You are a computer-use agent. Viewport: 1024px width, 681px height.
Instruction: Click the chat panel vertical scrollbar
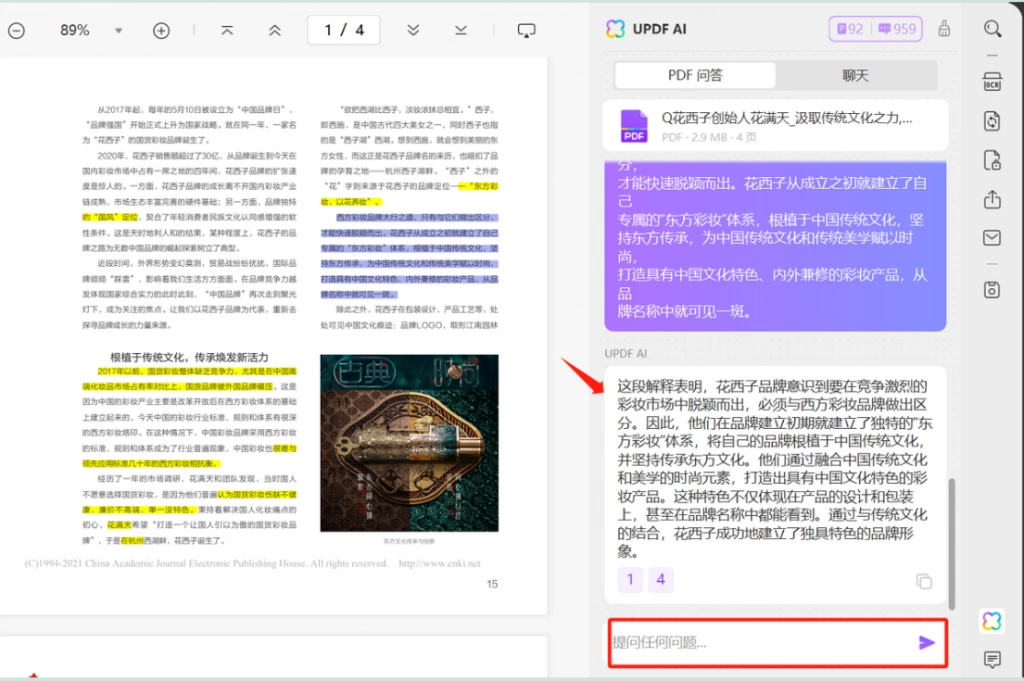point(952,544)
